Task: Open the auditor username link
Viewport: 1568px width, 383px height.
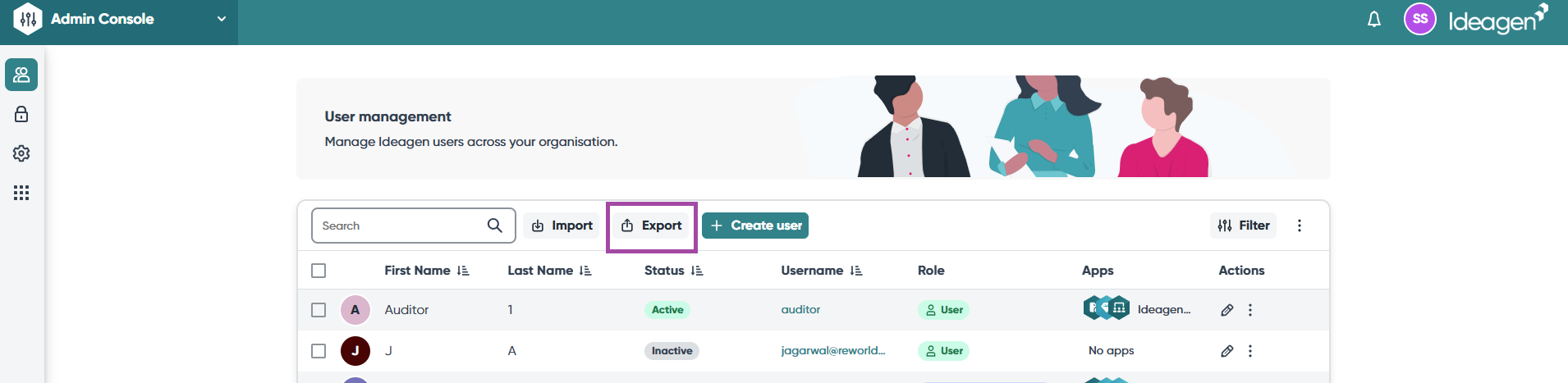Action: (800, 310)
